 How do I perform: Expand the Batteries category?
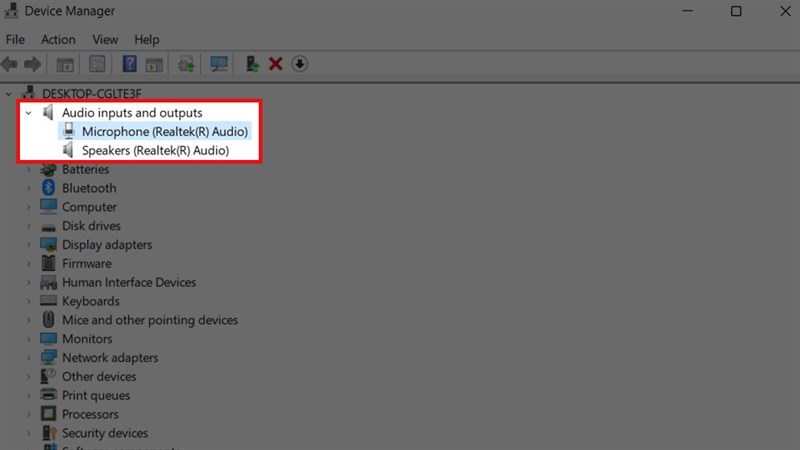pyautogui.click(x=29, y=169)
